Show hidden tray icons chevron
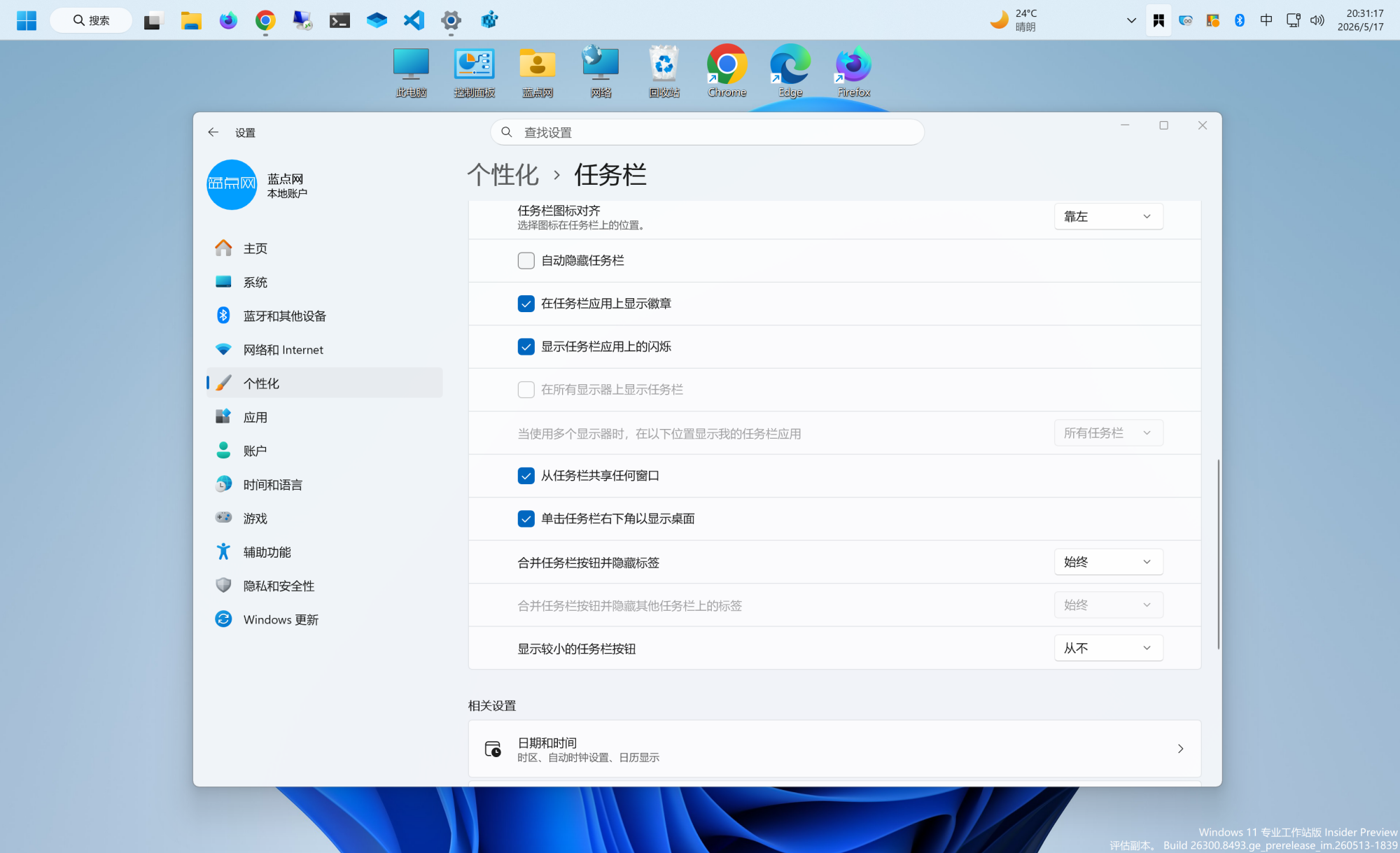The height and width of the screenshot is (853, 1400). 1131,20
